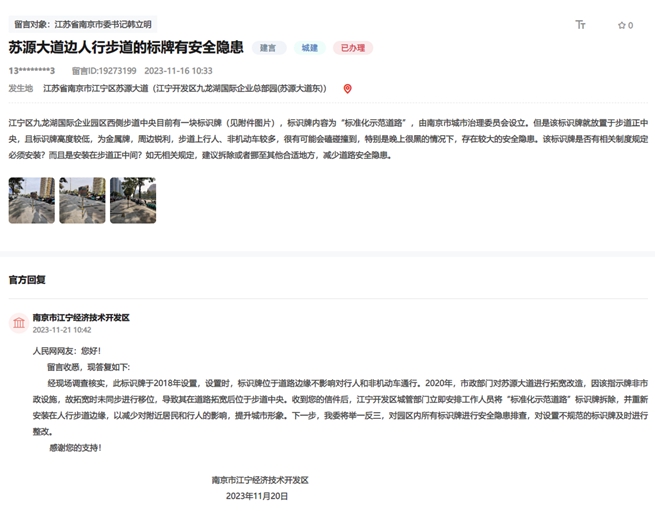The height and width of the screenshot is (511, 655).
Task: Click the greeting 人民网网友：您好！
Action: tap(67, 351)
